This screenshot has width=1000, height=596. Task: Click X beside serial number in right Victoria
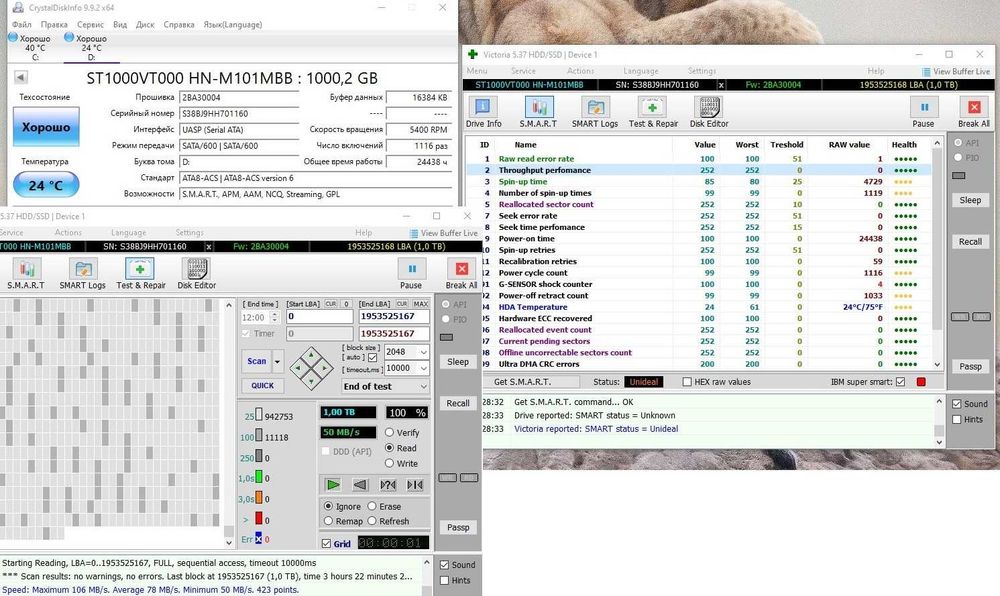point(721,85)
